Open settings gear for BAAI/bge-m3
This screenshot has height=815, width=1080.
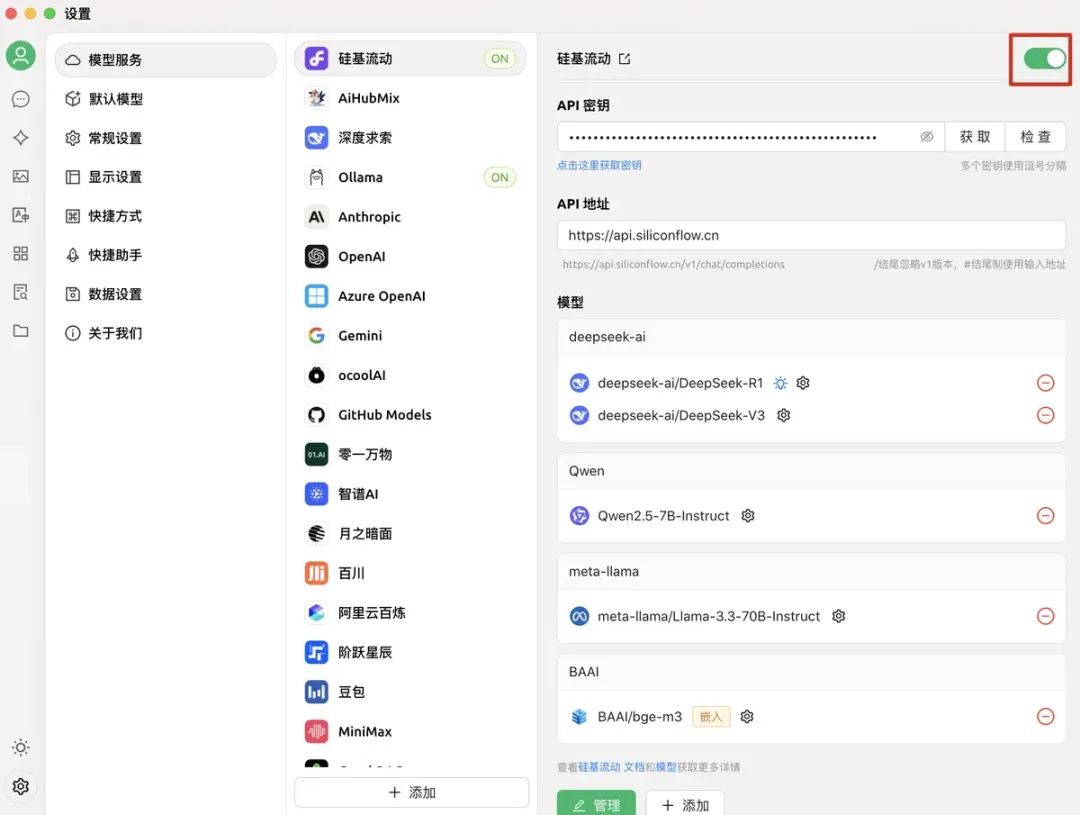(x=747, y=717)
